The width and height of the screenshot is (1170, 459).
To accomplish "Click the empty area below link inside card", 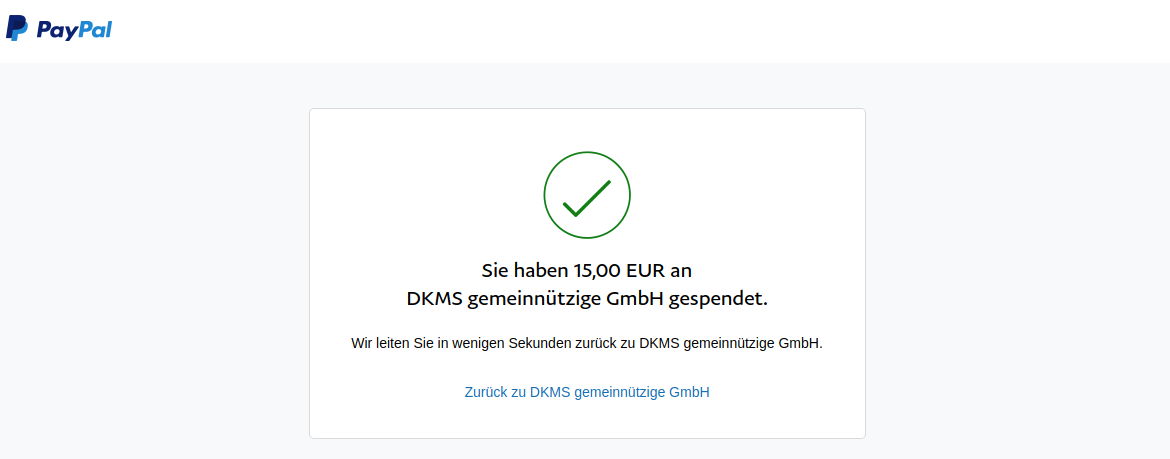I will [587, 420].
